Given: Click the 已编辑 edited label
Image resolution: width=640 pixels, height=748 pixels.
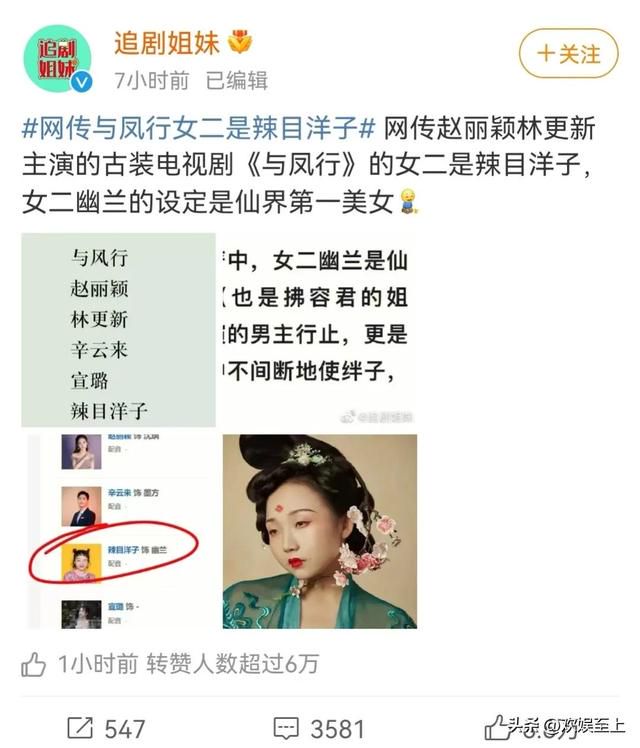Looking at the screenshot, I should tap(237, 81).
